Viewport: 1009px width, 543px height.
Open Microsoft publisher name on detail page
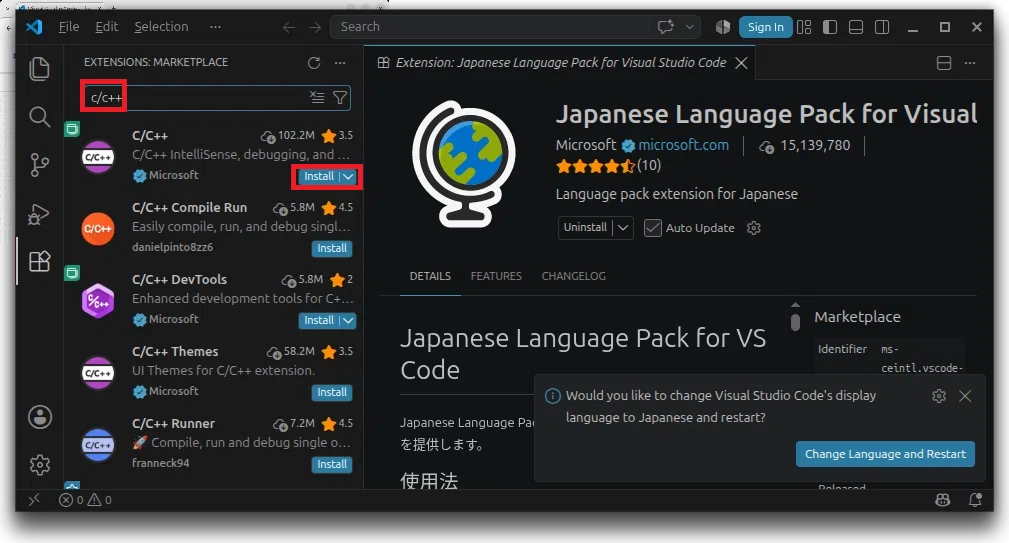(586, 145)
